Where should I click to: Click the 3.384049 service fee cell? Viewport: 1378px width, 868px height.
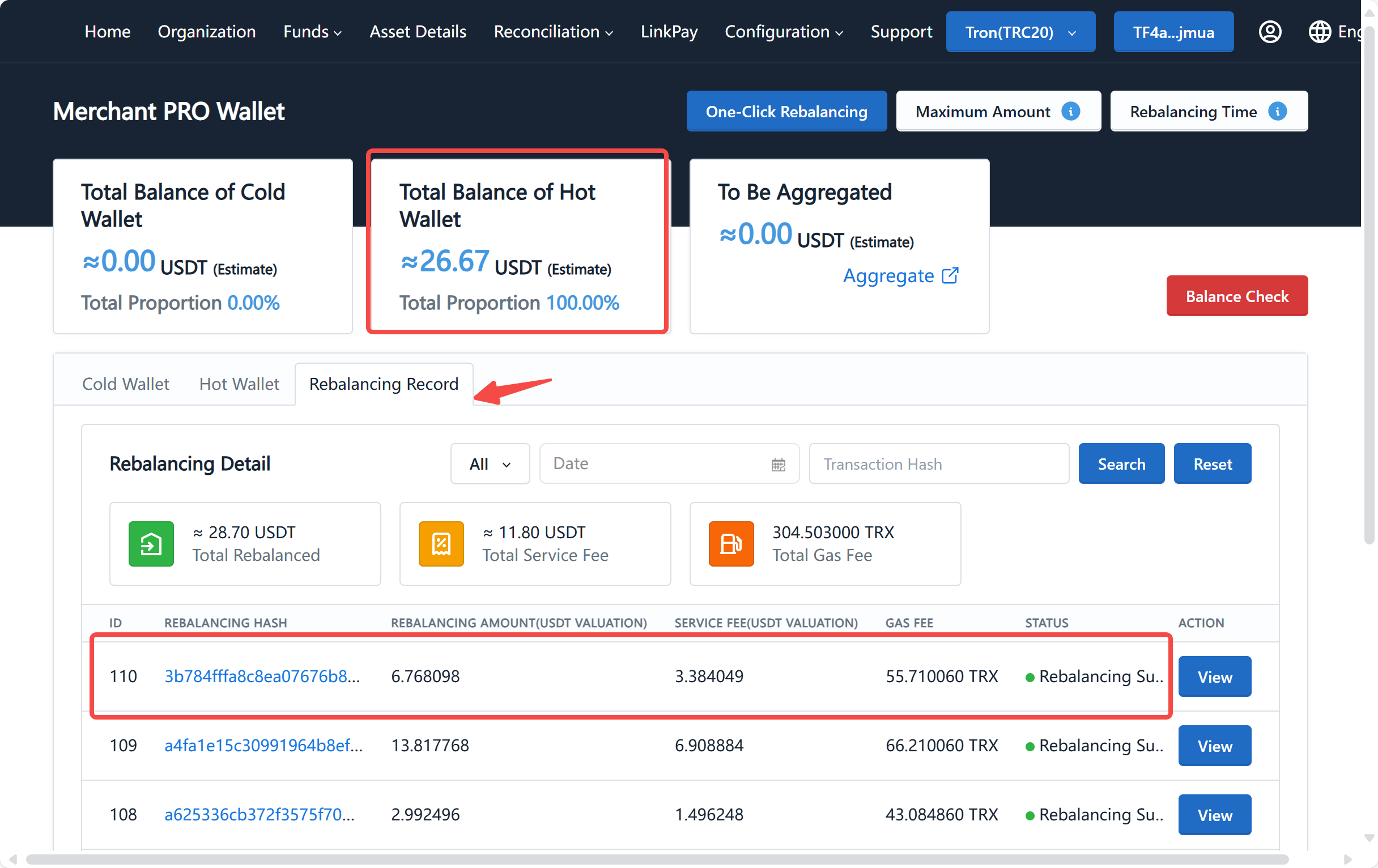pyautogui.click(x=709, y=676)
